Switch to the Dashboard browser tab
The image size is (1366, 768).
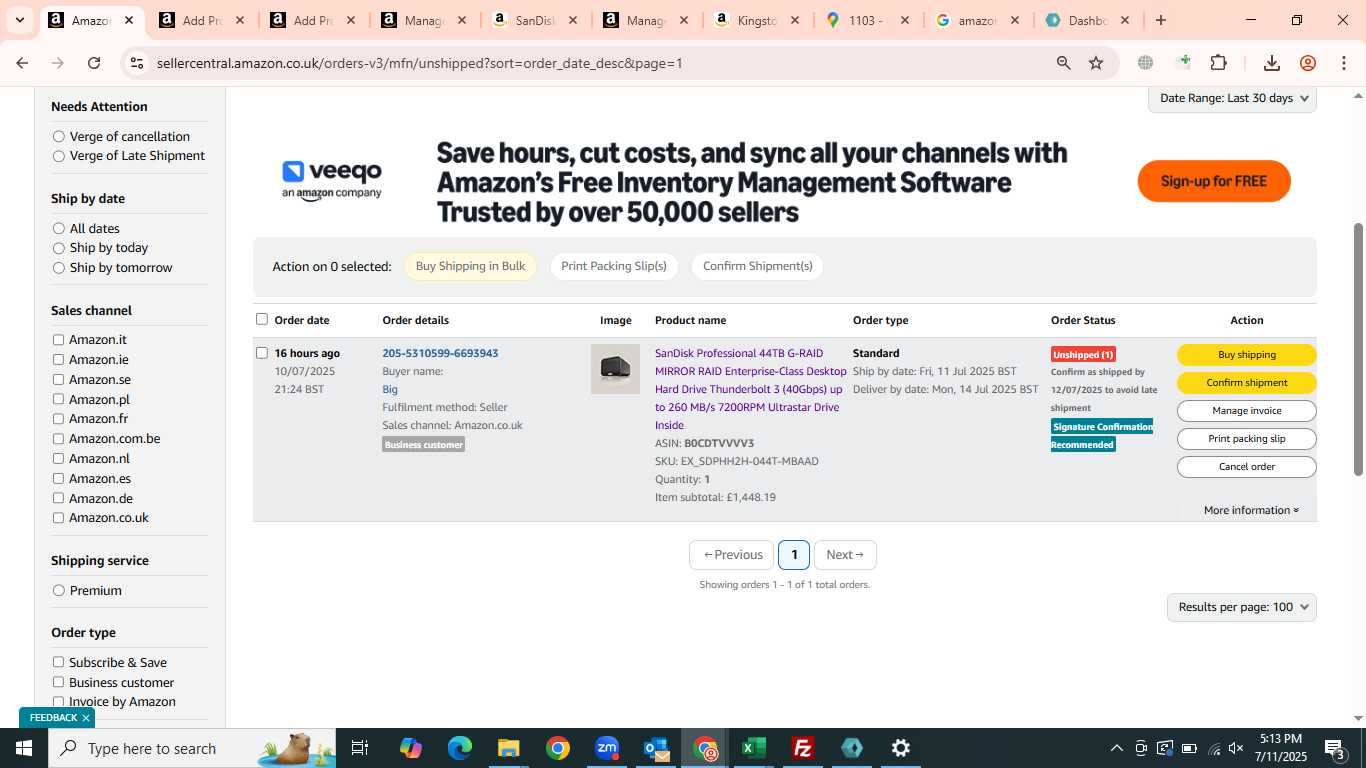[1087, 20]
